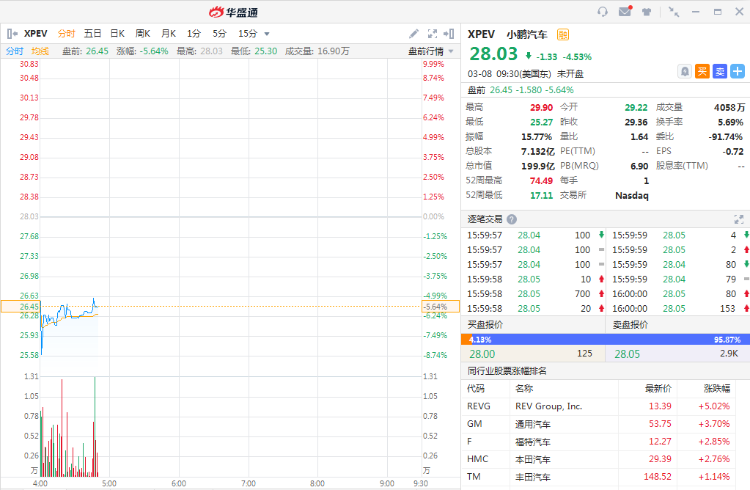Open the 盘前行情 dropdown
This screenshot has height=490, width=750.
pyautogui.click(x=432, y=50)
